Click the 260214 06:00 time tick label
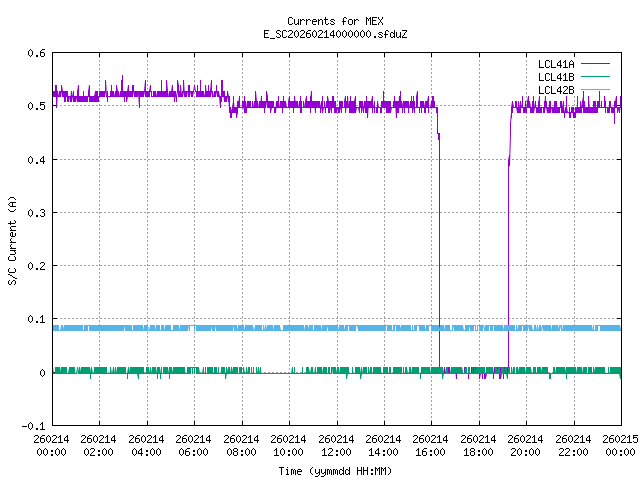Image resolution: width=640 pixels, height=480 pixels. pos(194,445)
